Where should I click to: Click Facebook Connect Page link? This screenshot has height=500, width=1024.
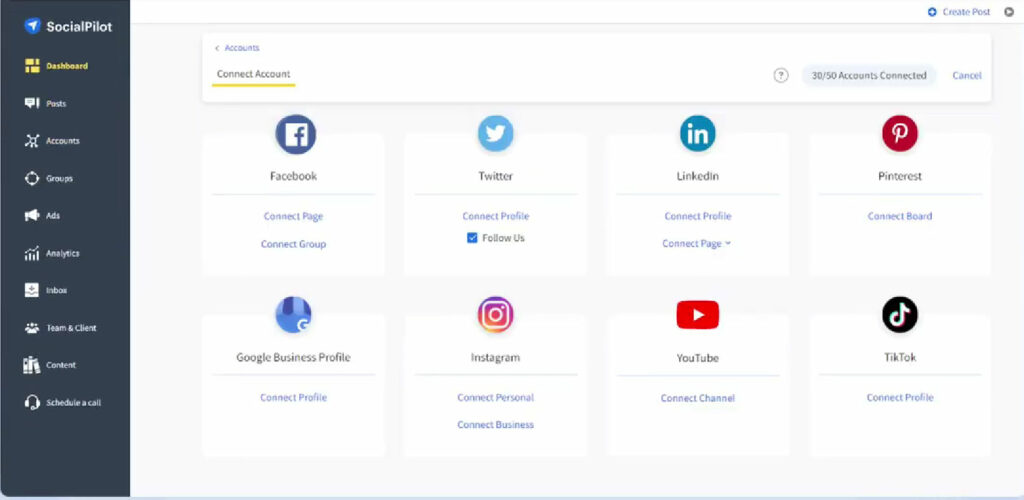click(293, 216)
